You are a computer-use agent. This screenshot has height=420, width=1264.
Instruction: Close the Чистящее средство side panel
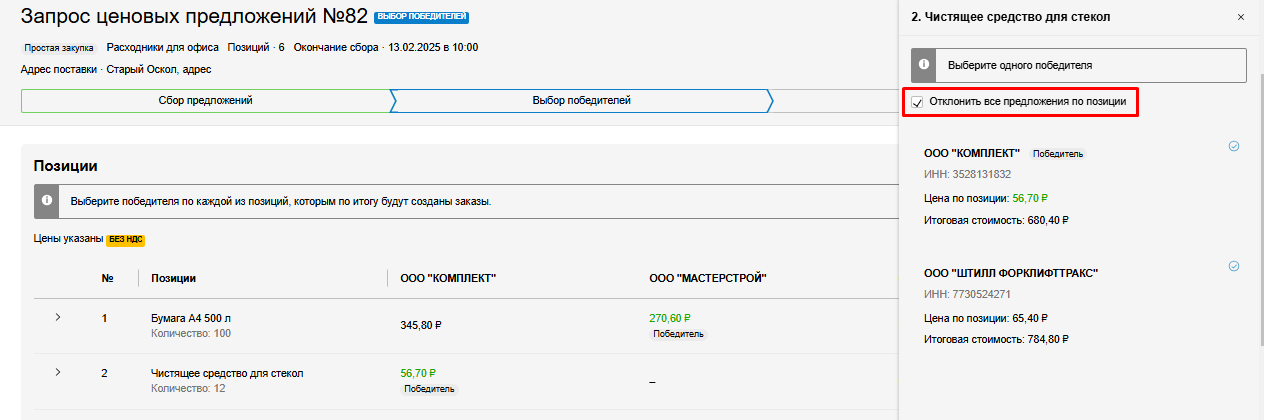(1241, 17)
